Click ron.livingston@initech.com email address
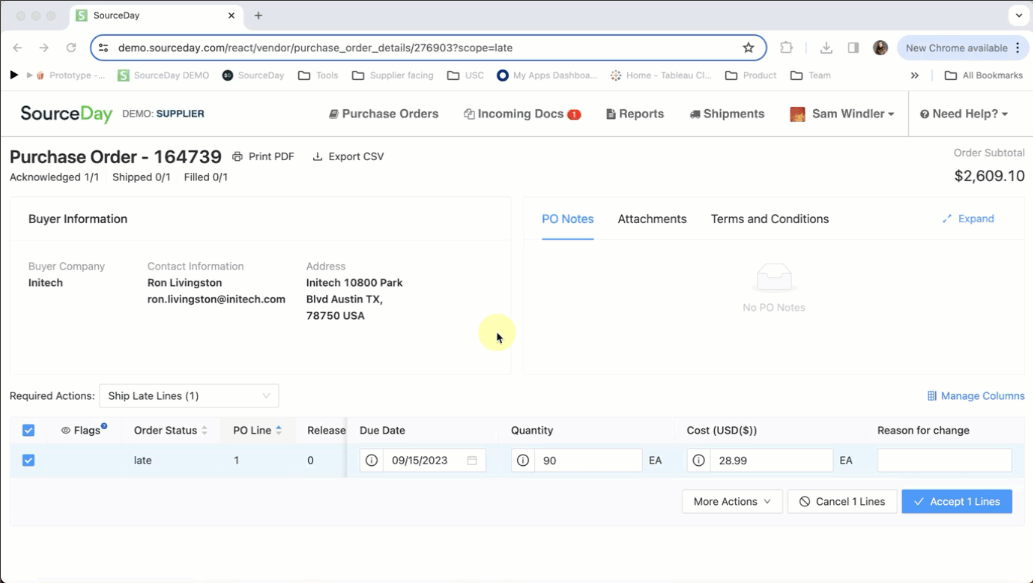Image resolution: width=1033 pixels, height=583 pixels. (216, 299)
